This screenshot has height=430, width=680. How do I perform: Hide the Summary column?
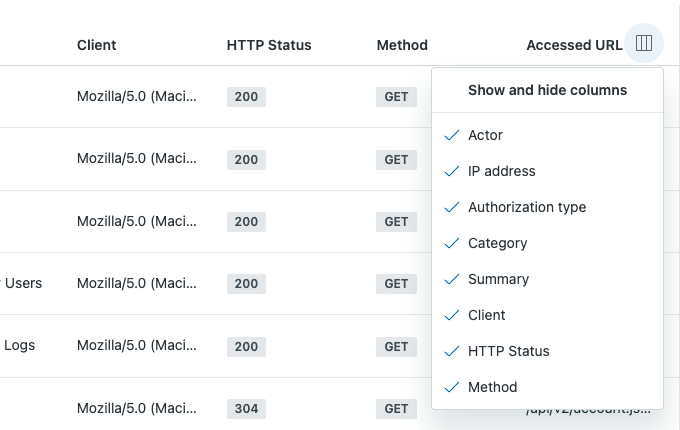pyautogui.click(x=498, y=279)
